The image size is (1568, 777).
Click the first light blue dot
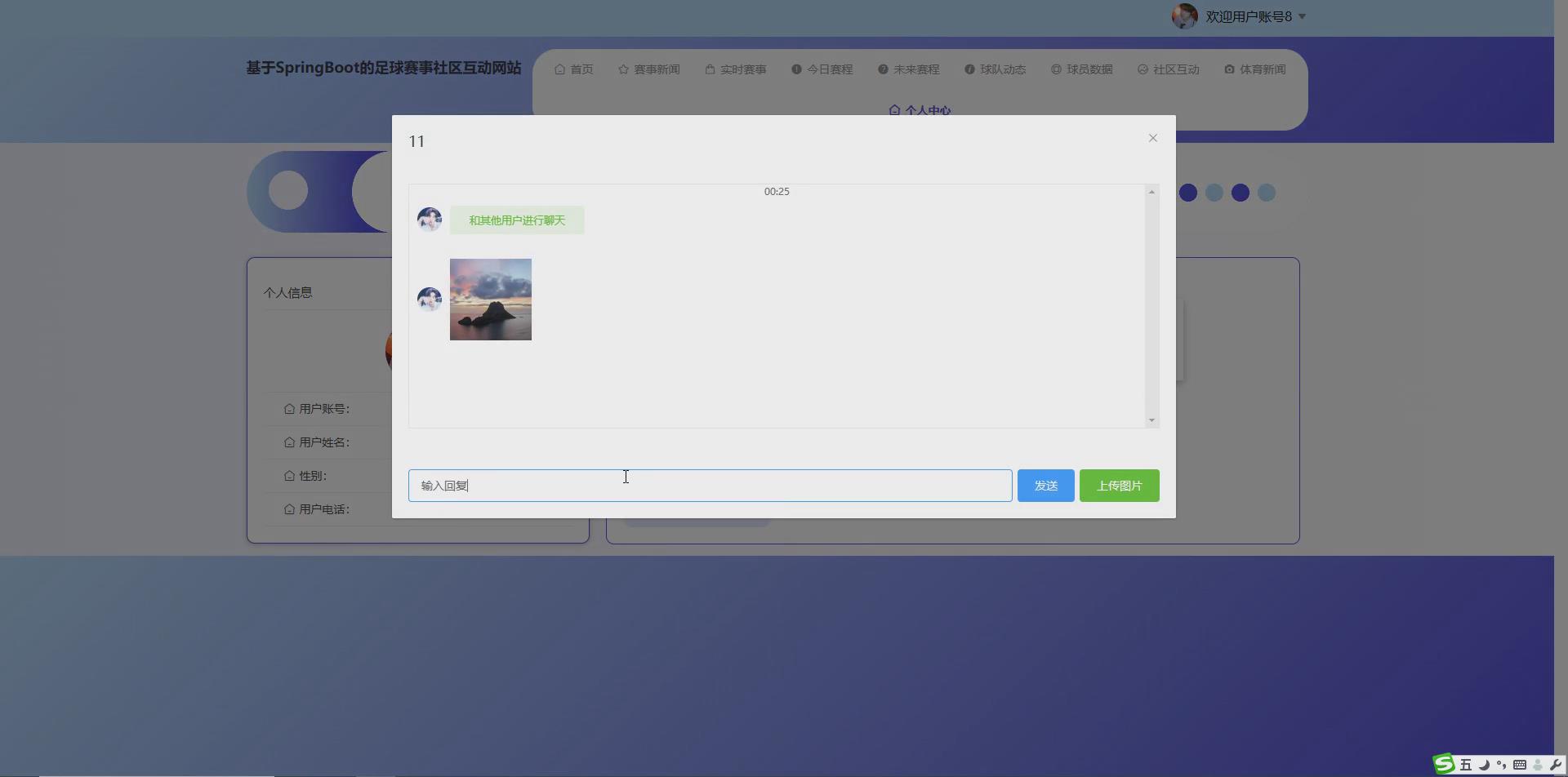coord(1214,193)
